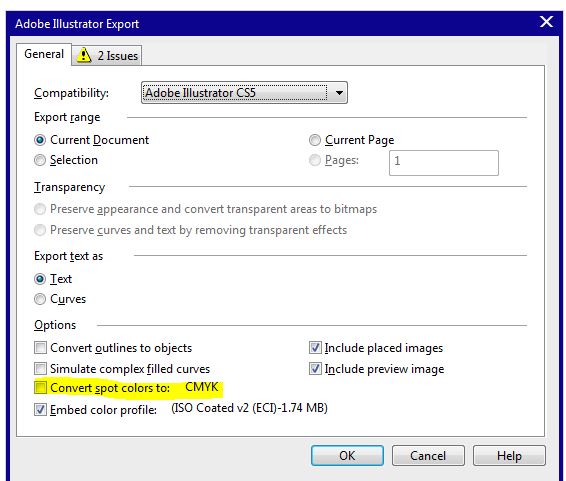
Task: Export text as Text radio button
Action: [40, 279]
